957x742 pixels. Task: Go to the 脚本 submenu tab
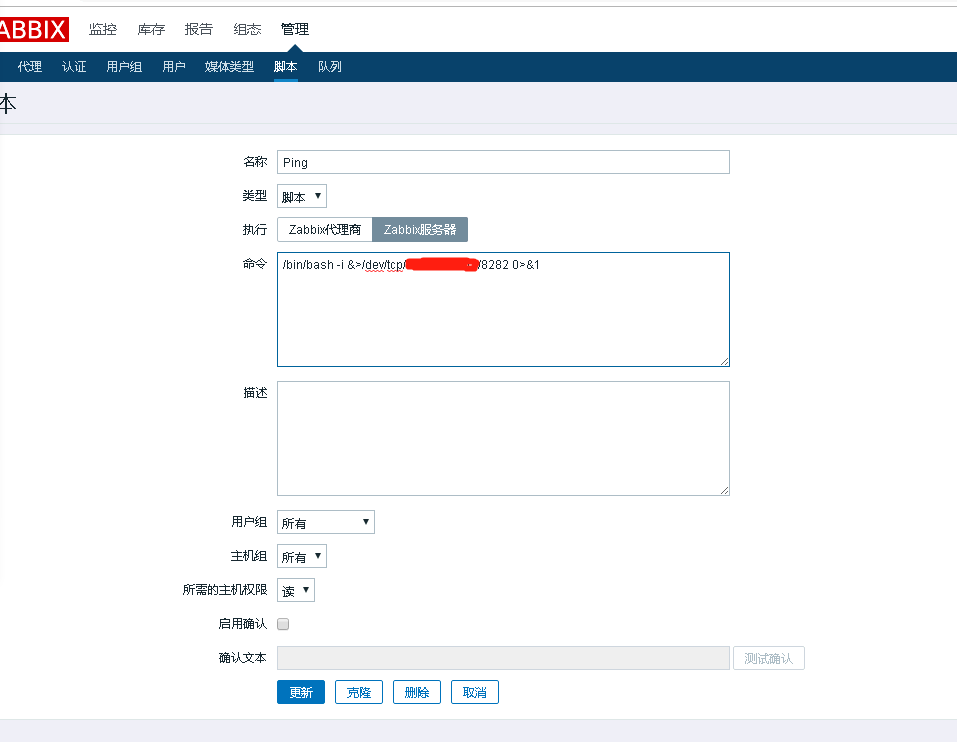286,67
